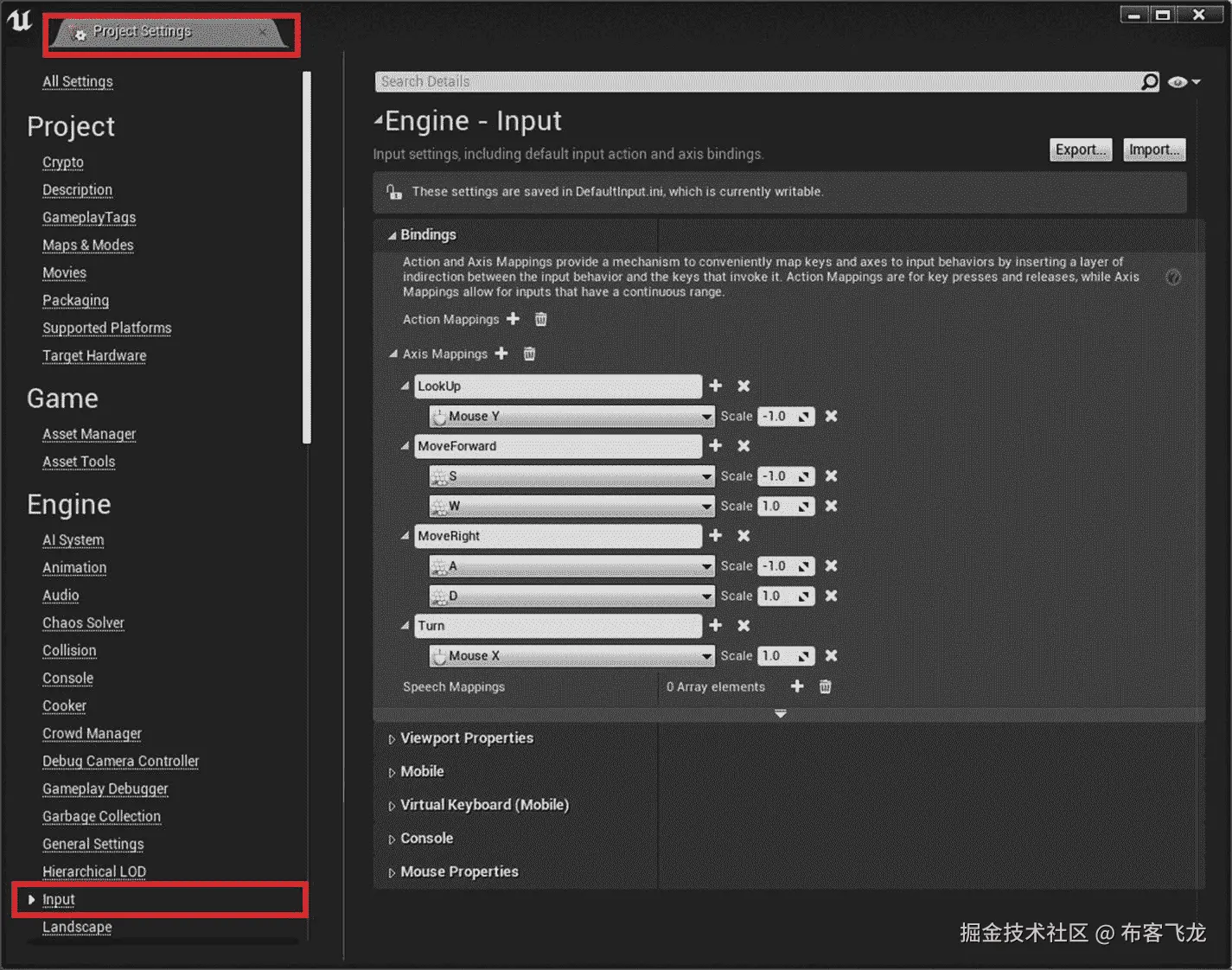Collapse the LookUp mapping entry
Viewport: 1232px width, 970px height.
(405, 386)
